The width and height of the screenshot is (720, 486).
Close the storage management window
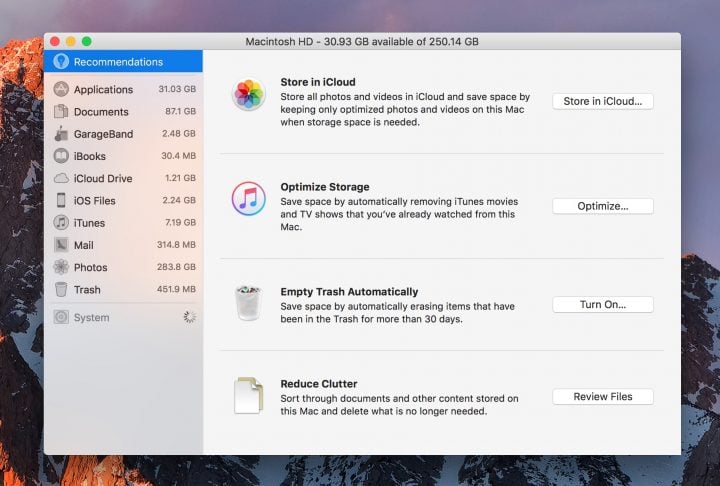point(55,41)
